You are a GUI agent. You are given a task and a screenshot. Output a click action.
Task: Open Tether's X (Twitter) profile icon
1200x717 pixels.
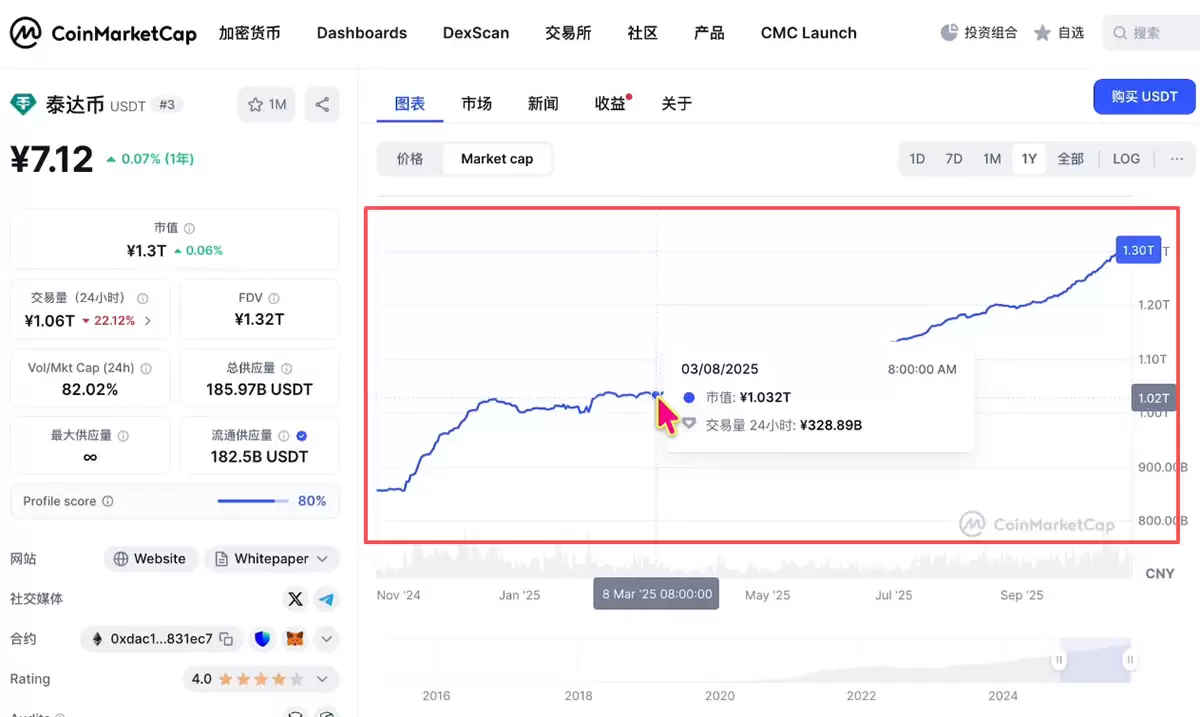click(295, 599)
